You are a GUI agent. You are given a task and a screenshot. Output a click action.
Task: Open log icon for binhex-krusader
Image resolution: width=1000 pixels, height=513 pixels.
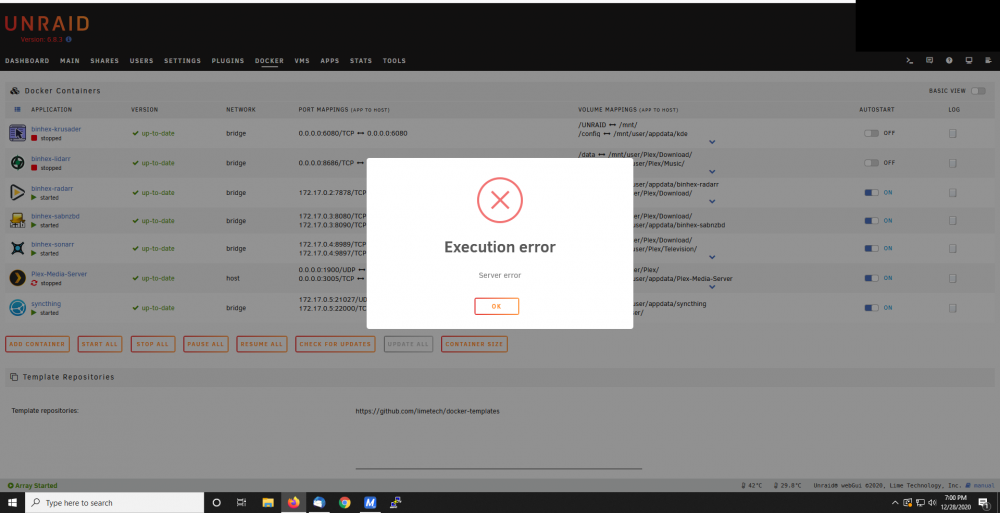point(953,133)
